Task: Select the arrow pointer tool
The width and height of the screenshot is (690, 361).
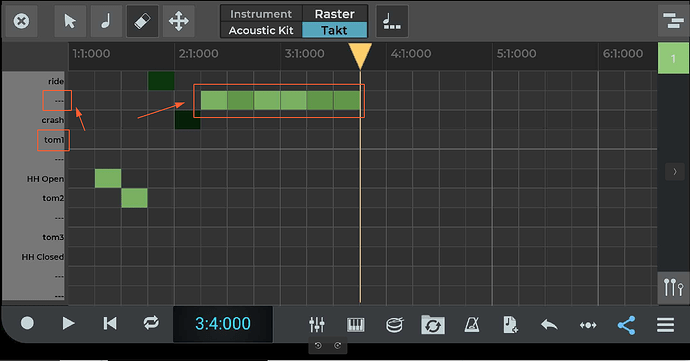Action: click(70, 21)
